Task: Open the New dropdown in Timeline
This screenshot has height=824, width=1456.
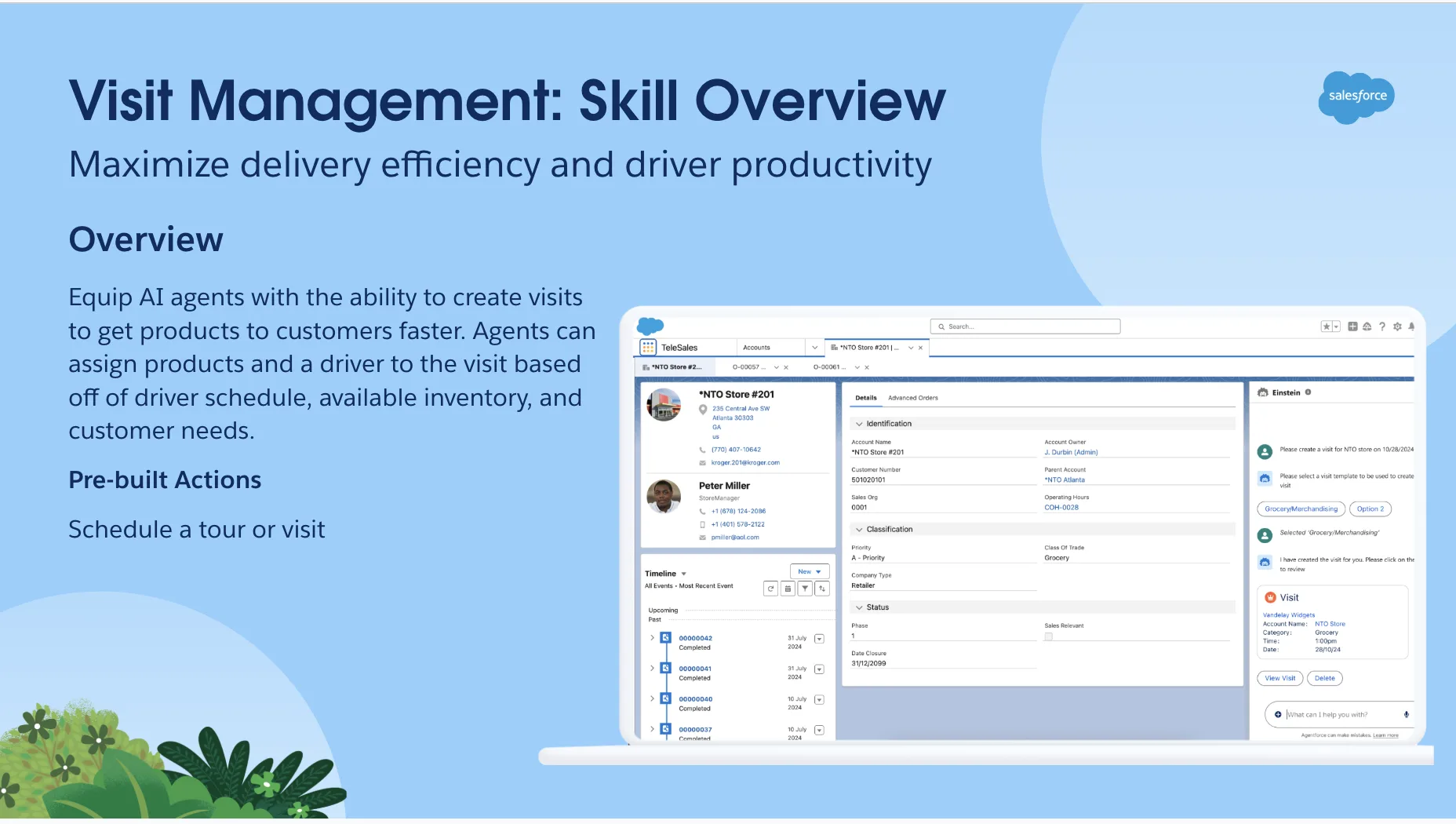Action: 810,572
